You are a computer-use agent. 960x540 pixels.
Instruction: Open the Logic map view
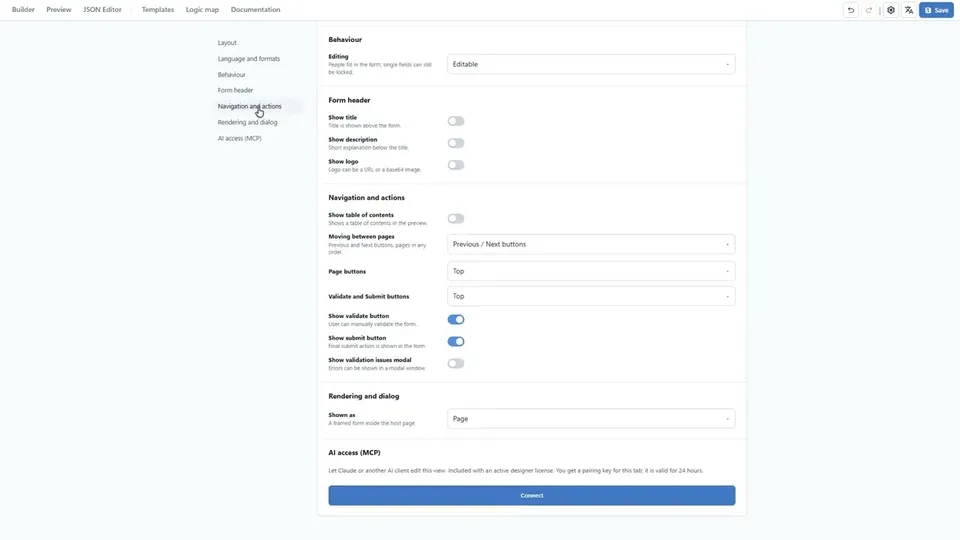[x=202, y=10]
